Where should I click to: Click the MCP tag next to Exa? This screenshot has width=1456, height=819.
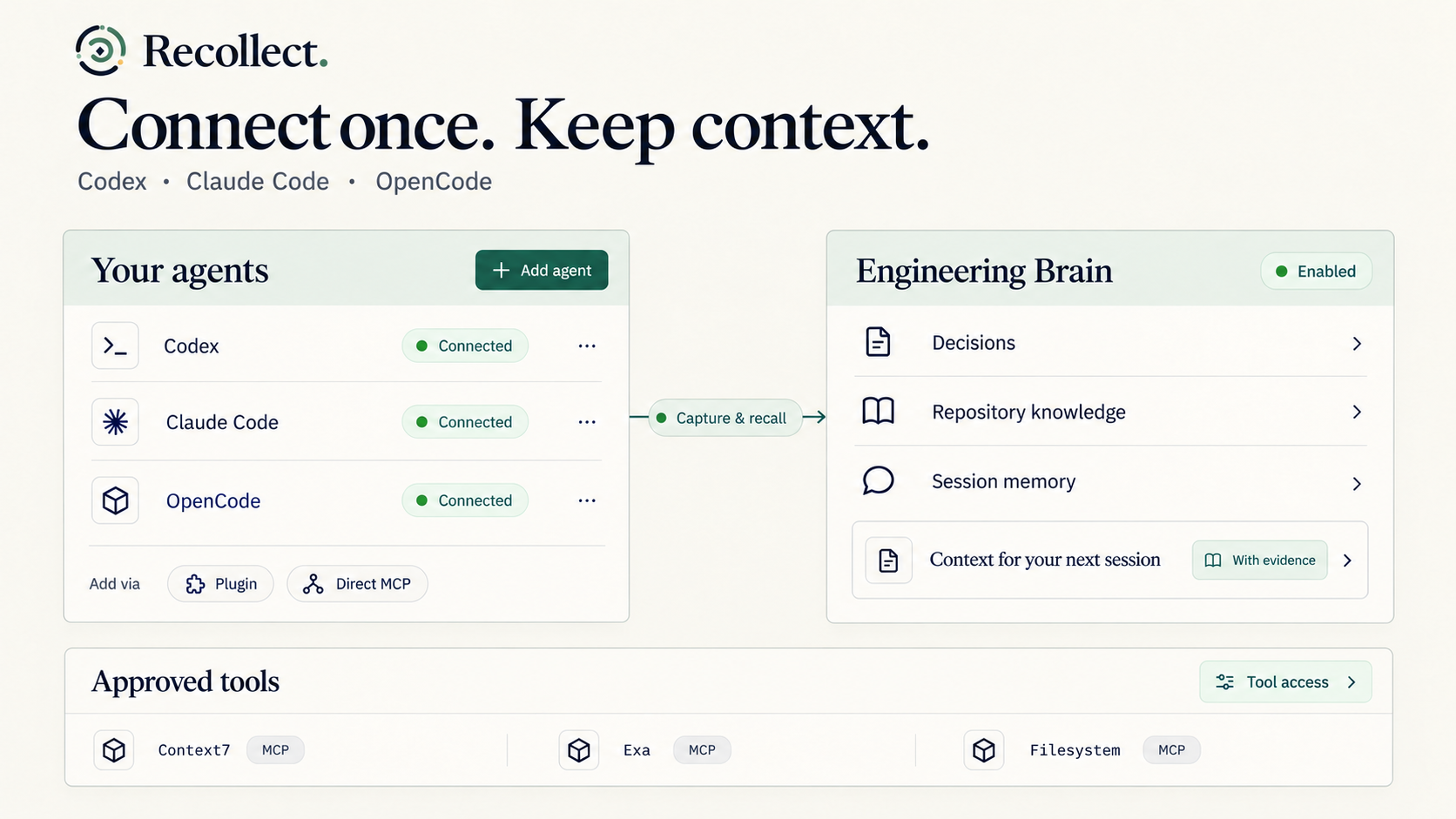tap(702, 750)
